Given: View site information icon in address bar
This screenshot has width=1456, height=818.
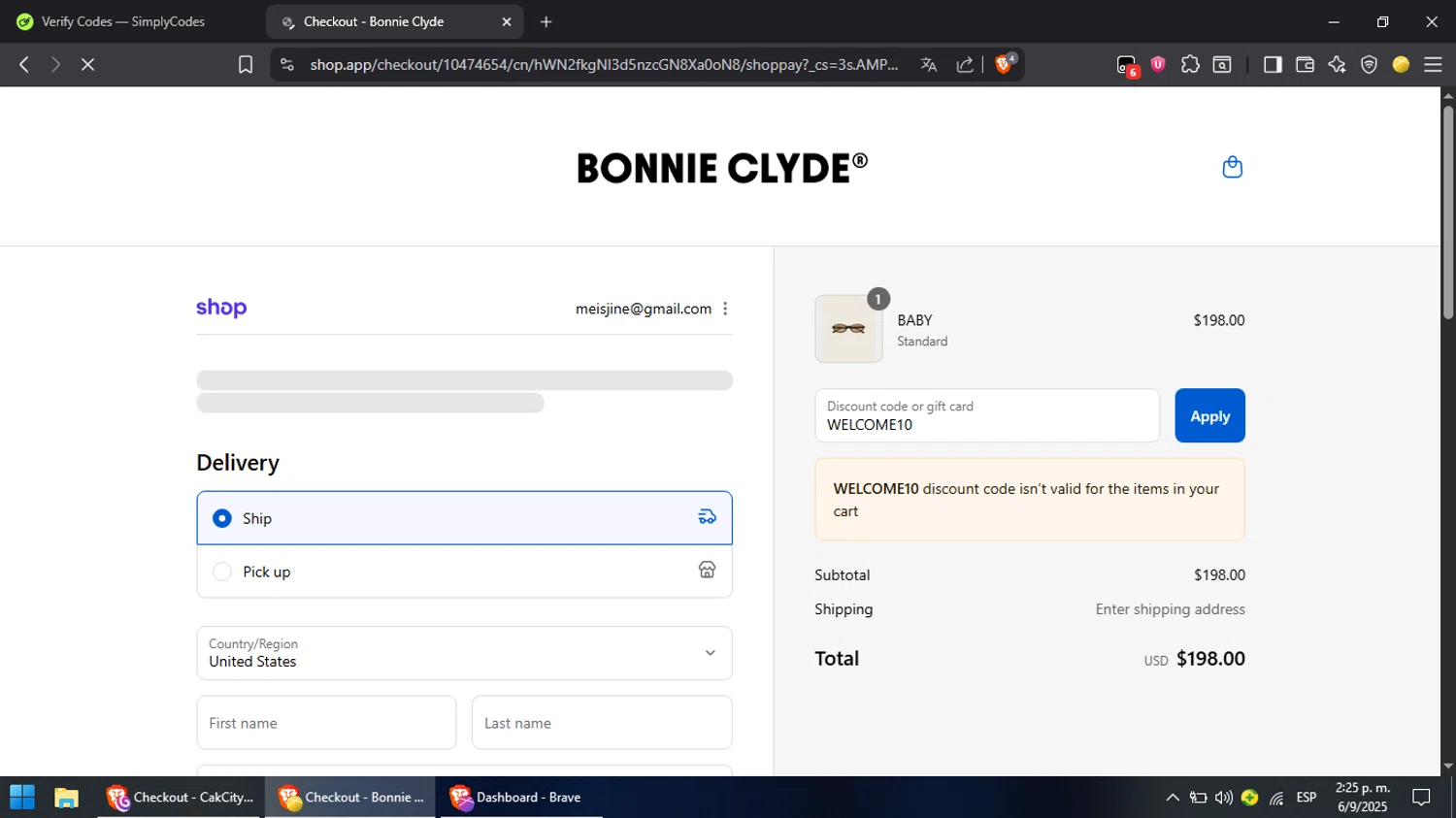Looking at the screenshot, I should pos(286,64).
